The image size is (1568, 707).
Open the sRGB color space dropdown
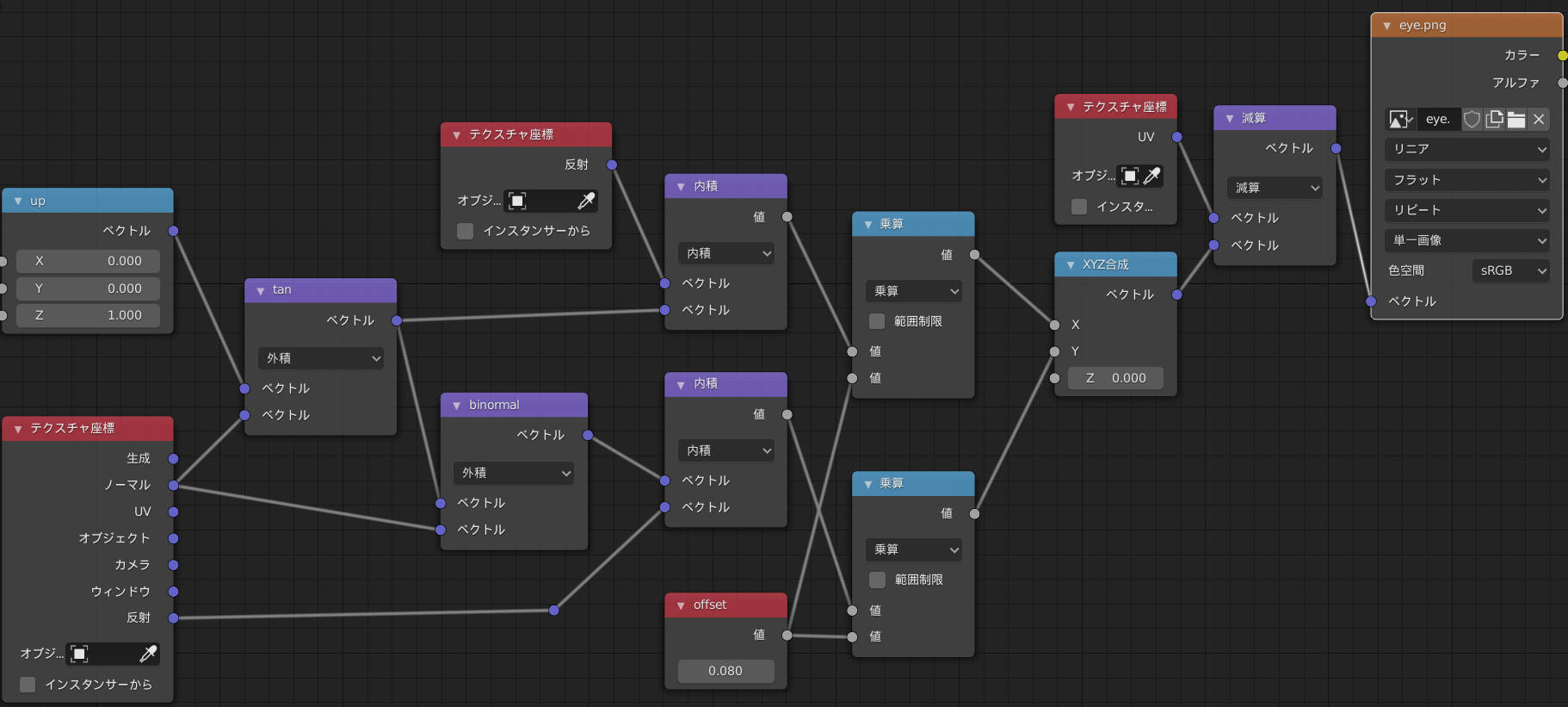coord(1510,270)
